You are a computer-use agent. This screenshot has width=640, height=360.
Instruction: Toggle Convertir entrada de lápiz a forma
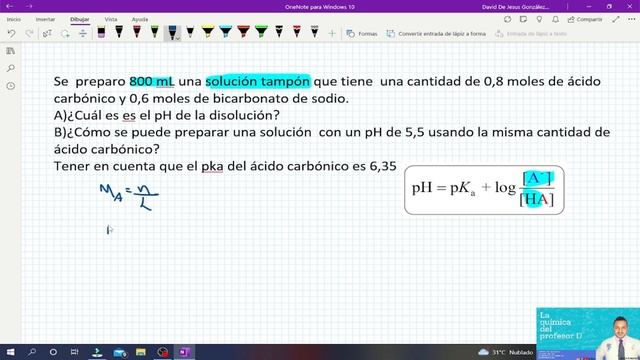tap(436, 33)
